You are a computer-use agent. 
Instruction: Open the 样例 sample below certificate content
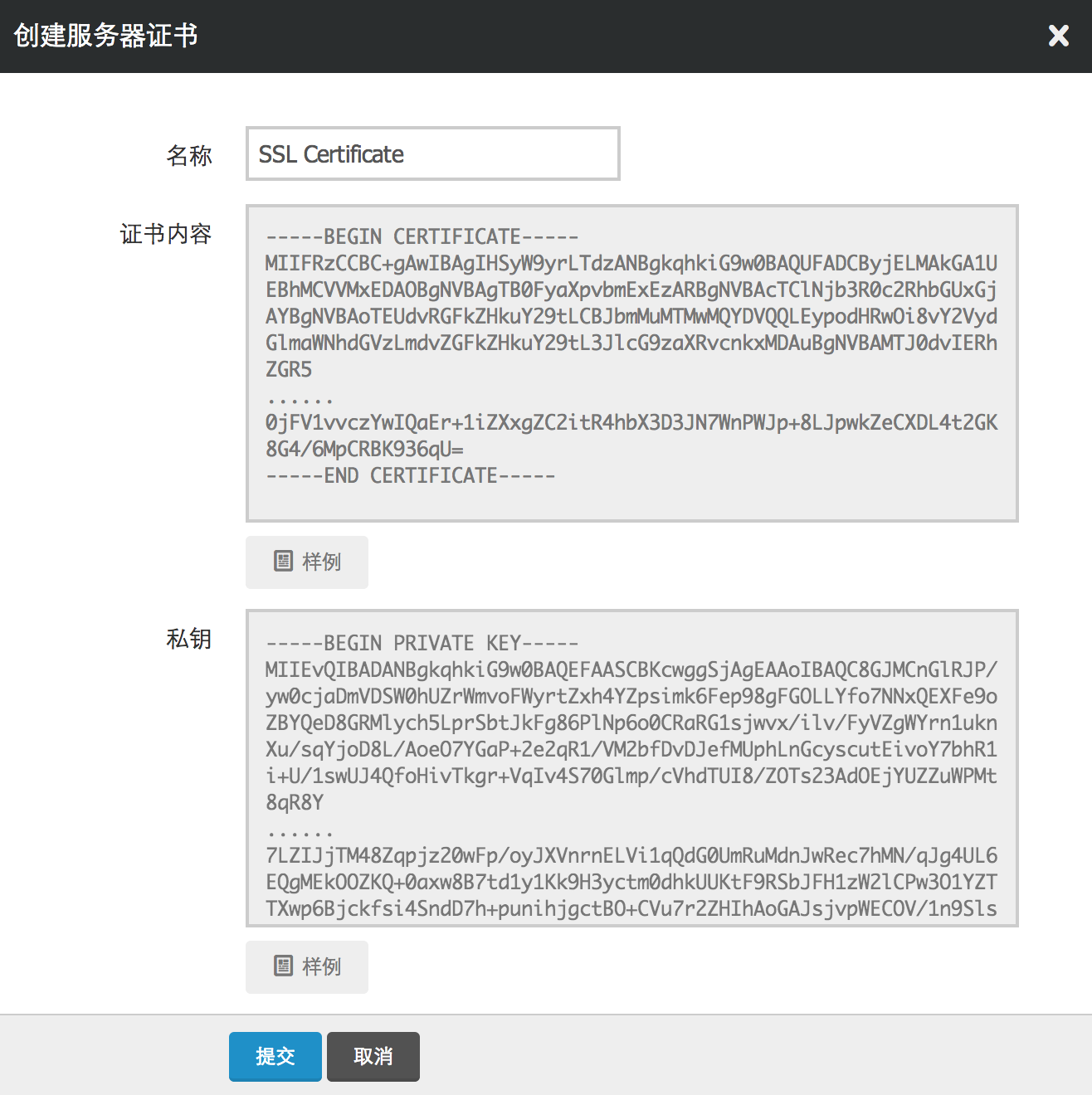pyautogui.click(x=307, y=562)
